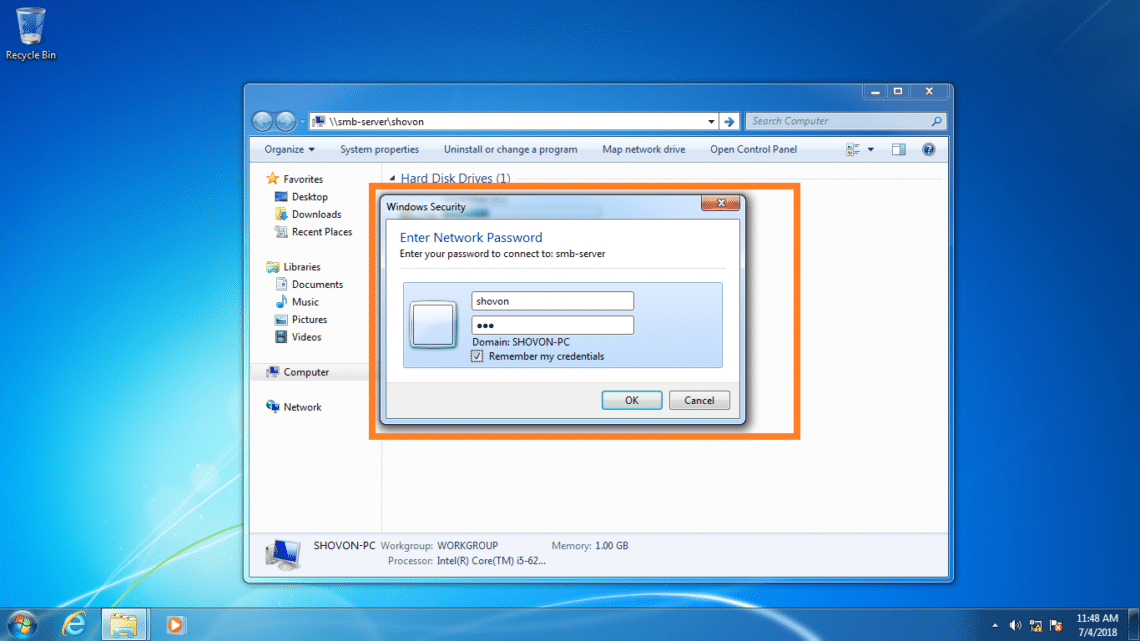Click Uninstall or change a program
Viewport: 1140px width, 641px height.
coord(510,150)
